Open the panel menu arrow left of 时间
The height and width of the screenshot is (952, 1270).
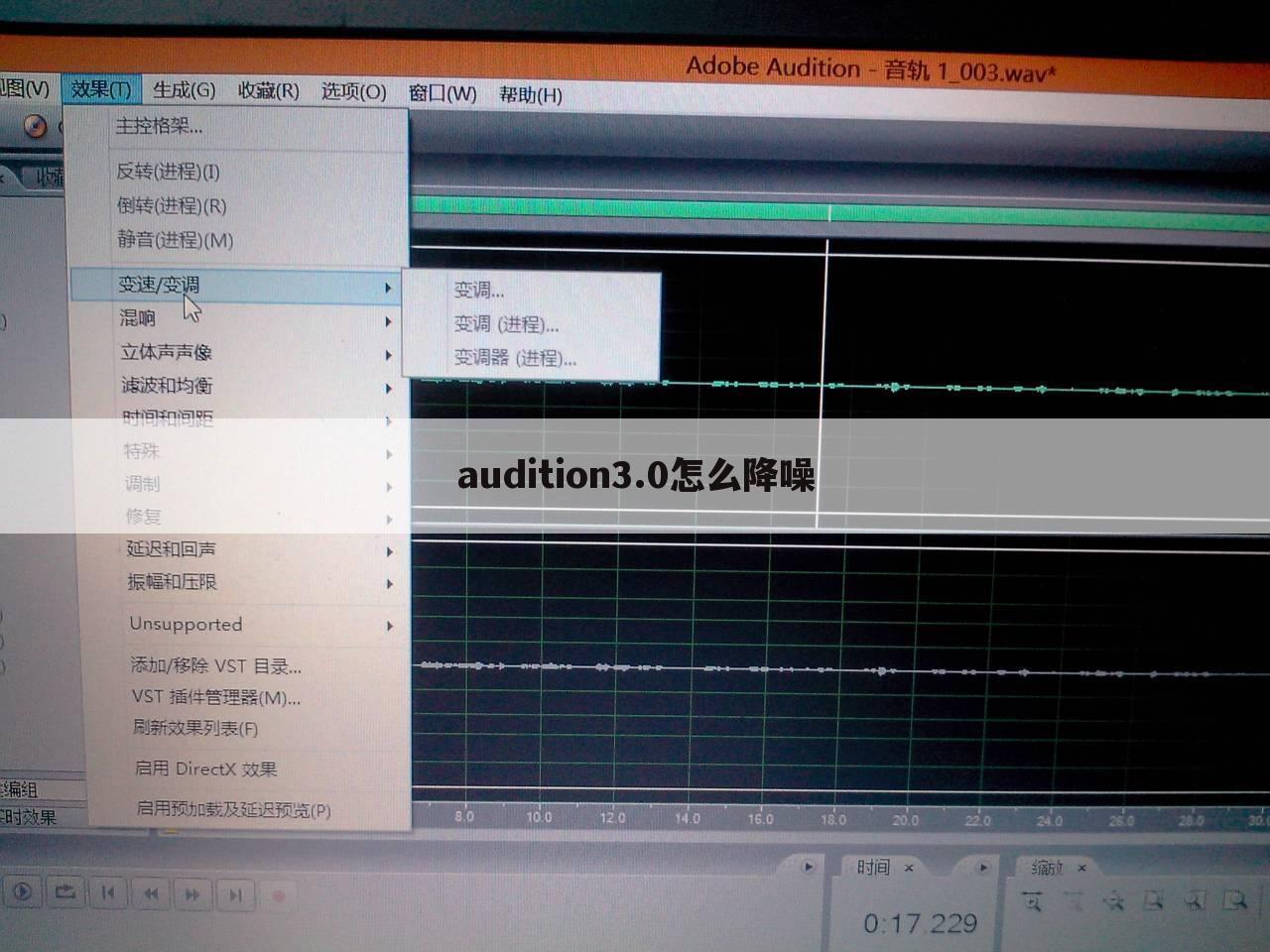pos(809,867)
